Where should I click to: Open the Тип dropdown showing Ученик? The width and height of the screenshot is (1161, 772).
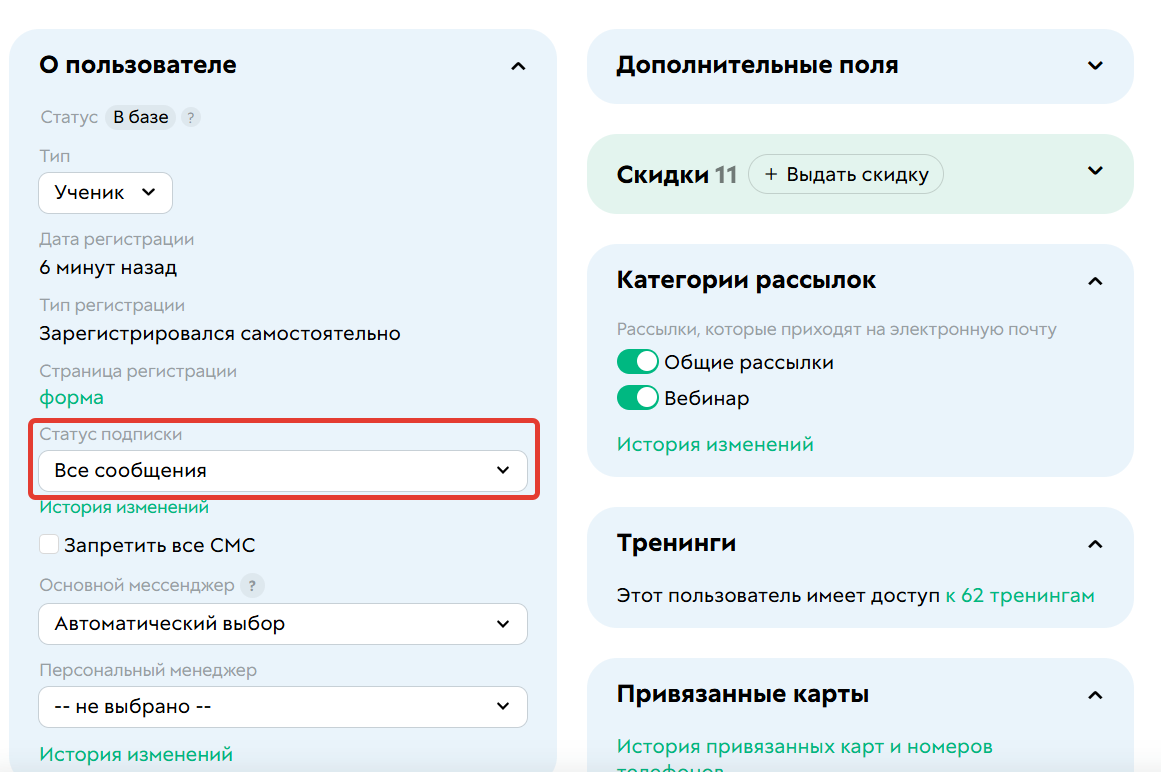[105, 192]
